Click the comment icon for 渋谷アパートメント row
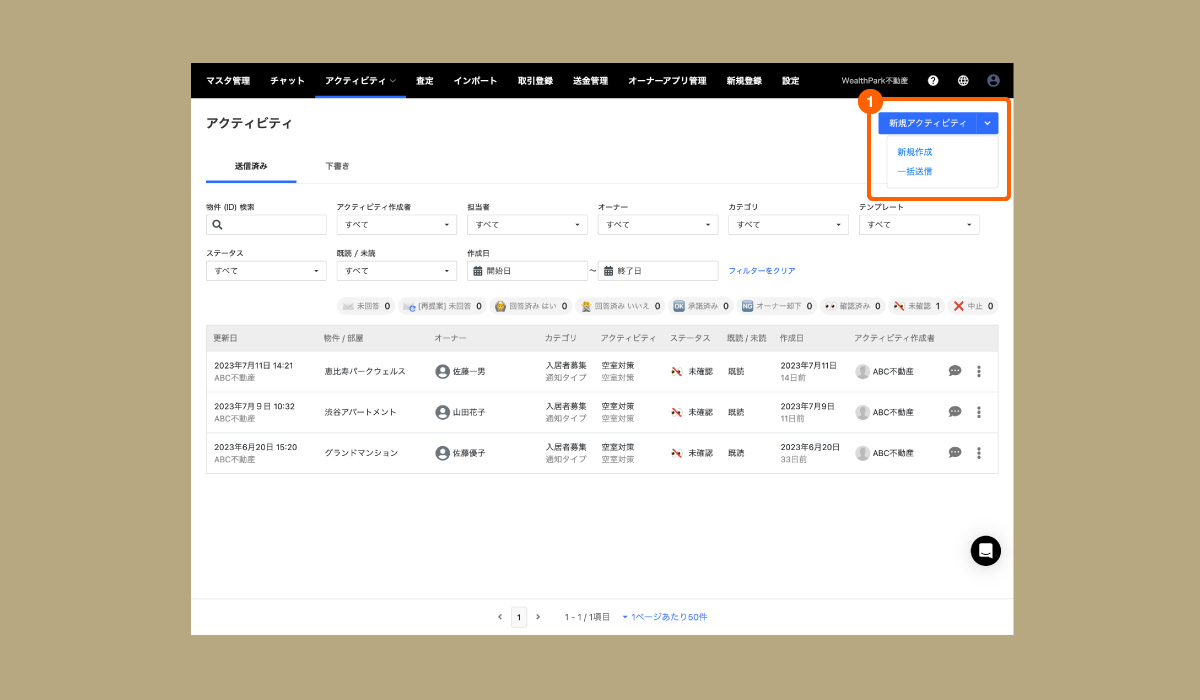1200x700 pixels. pos(955,412)
